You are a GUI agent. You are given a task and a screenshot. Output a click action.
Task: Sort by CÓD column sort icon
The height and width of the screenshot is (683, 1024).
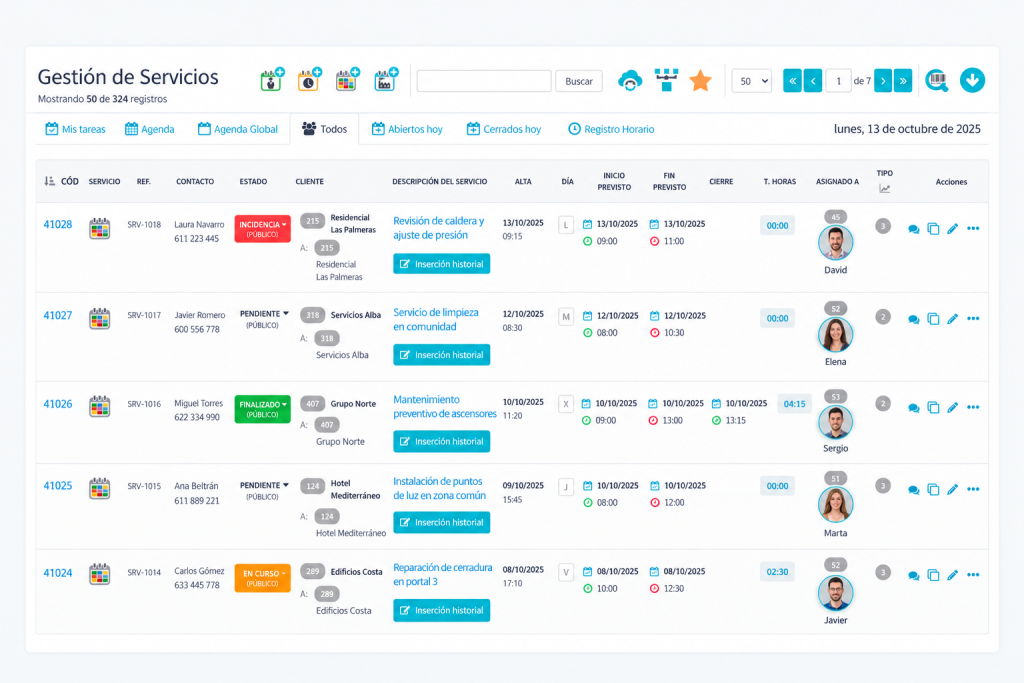pyautogui.click(x=50, y=181)
